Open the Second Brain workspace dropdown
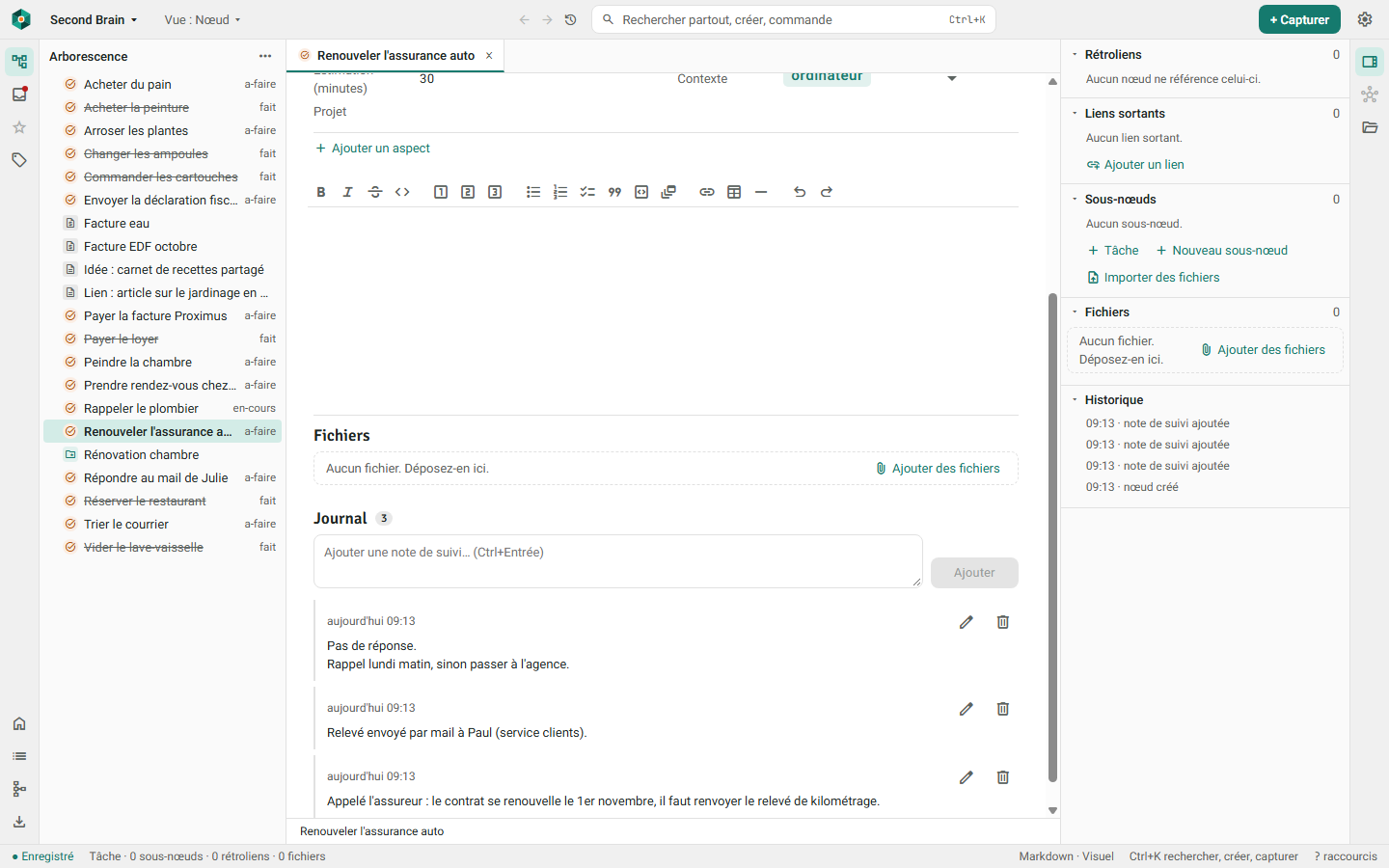 (x=94, y=19)
